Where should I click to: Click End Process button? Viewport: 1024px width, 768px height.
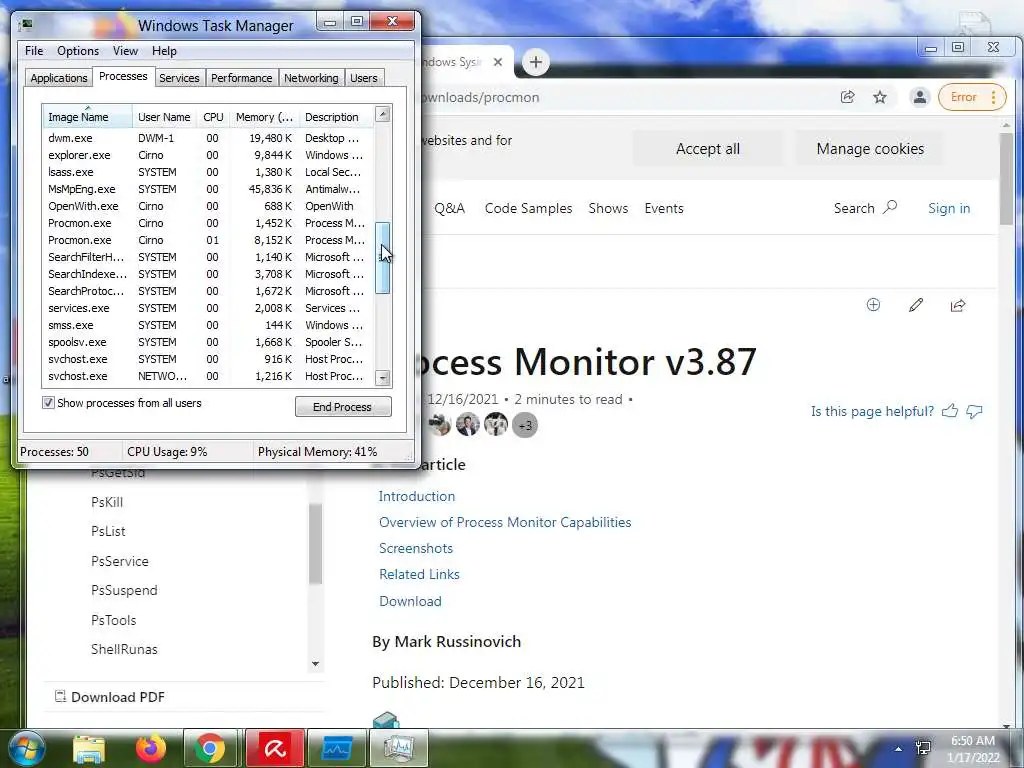343,407
